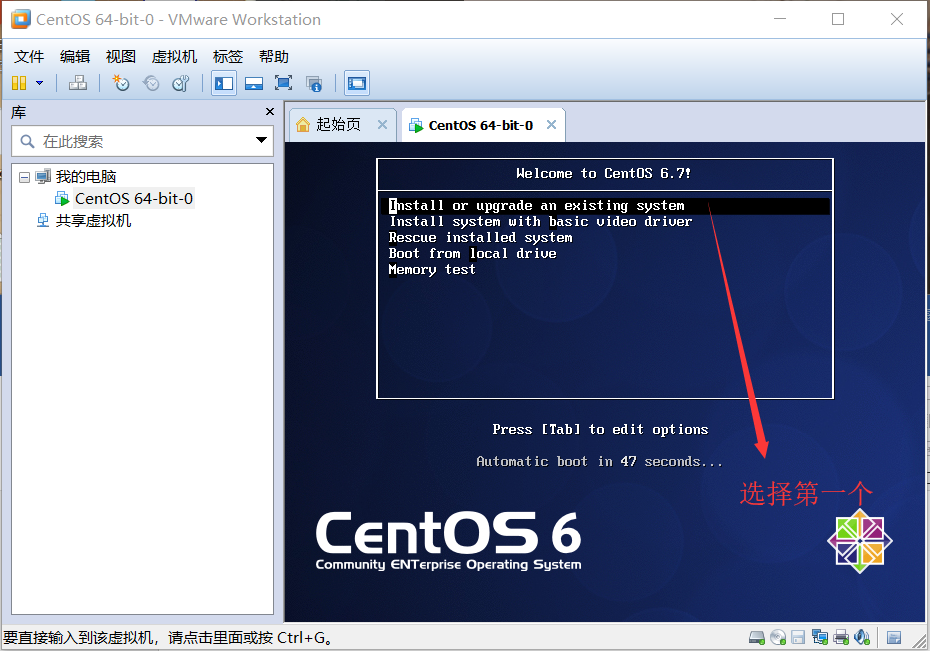Click the message log status icon
The height and width of the screenshot is (651, 930).
[894, 637]
